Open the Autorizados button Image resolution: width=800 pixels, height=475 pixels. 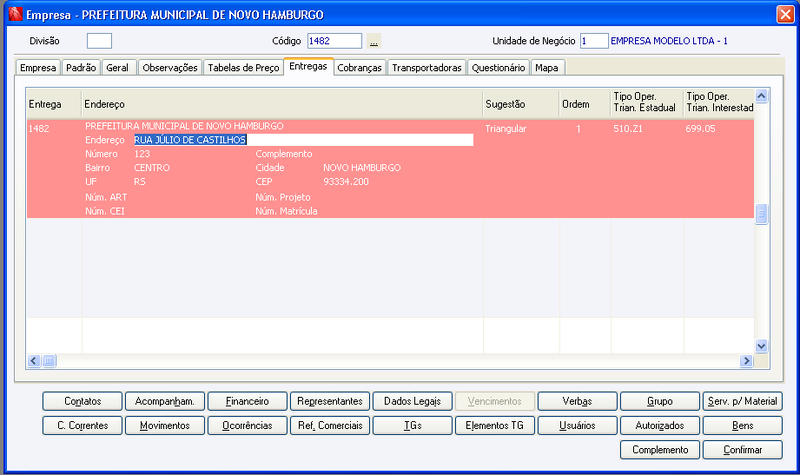pos(660,426)
